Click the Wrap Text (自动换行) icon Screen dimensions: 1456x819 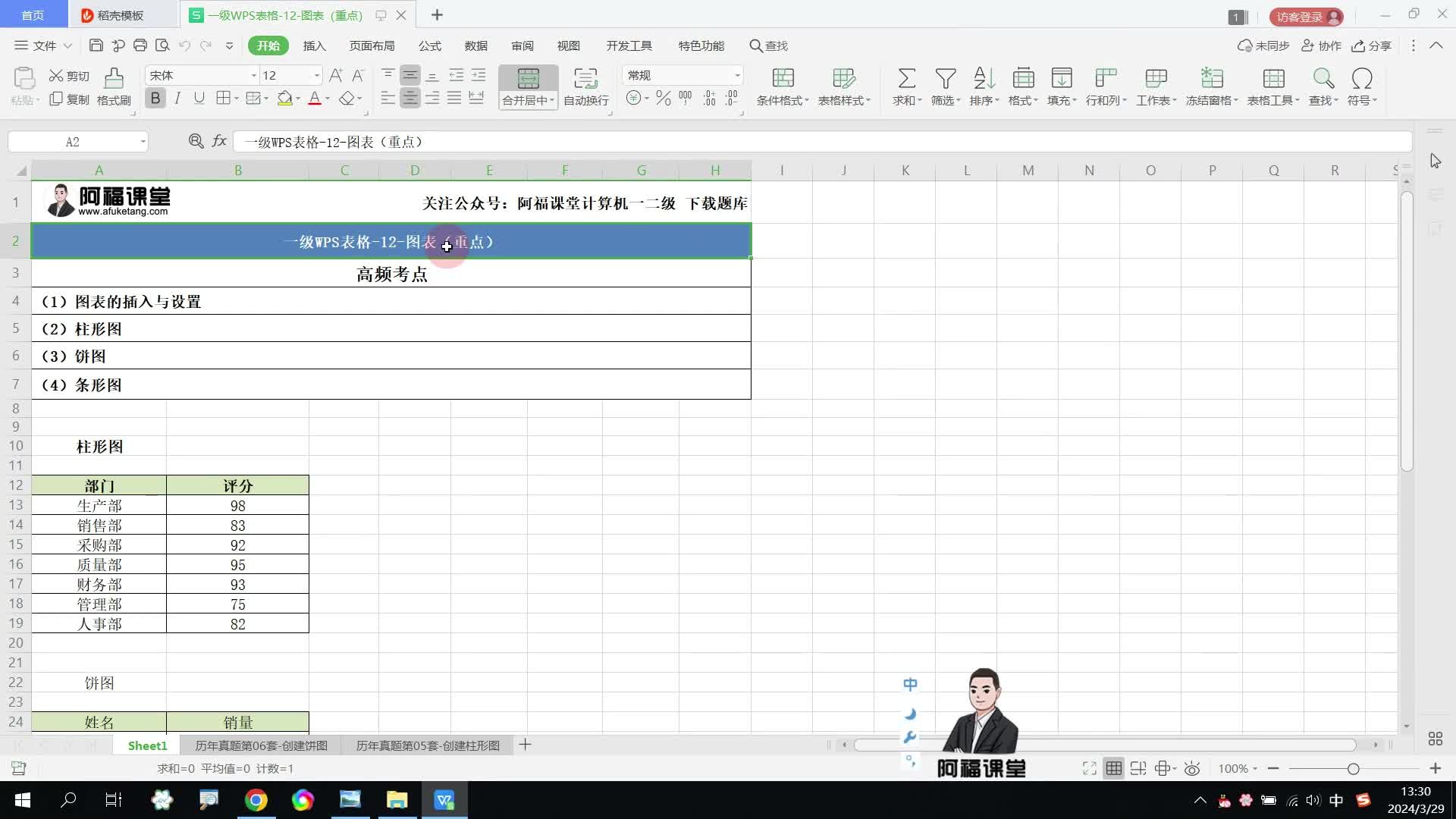tap(585, 79)
